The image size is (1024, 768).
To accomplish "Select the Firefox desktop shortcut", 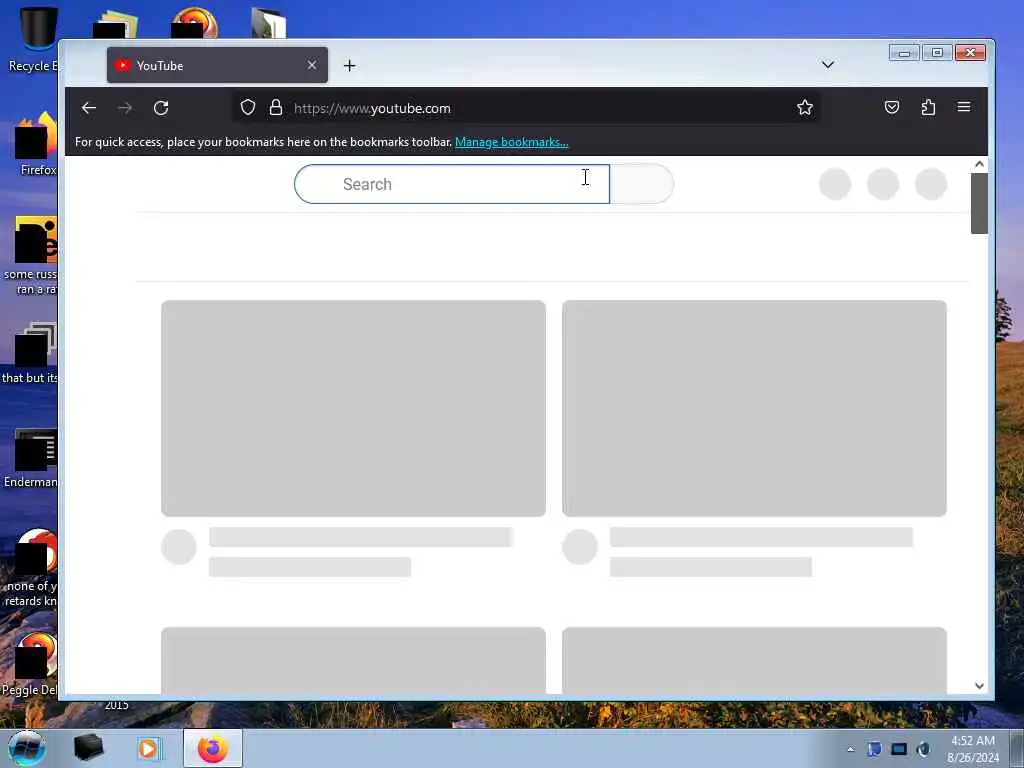I will [x=37, y=143].
